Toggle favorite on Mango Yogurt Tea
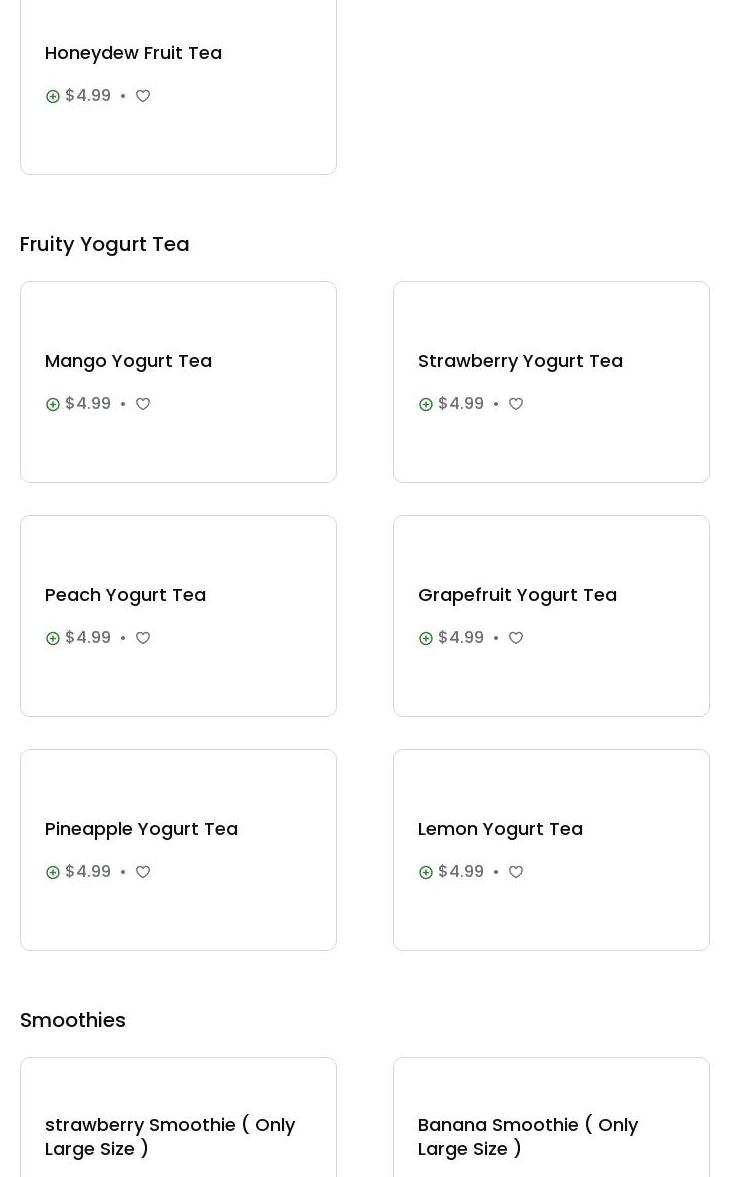This screenshot has height=1177, width=750. [143, 405]
